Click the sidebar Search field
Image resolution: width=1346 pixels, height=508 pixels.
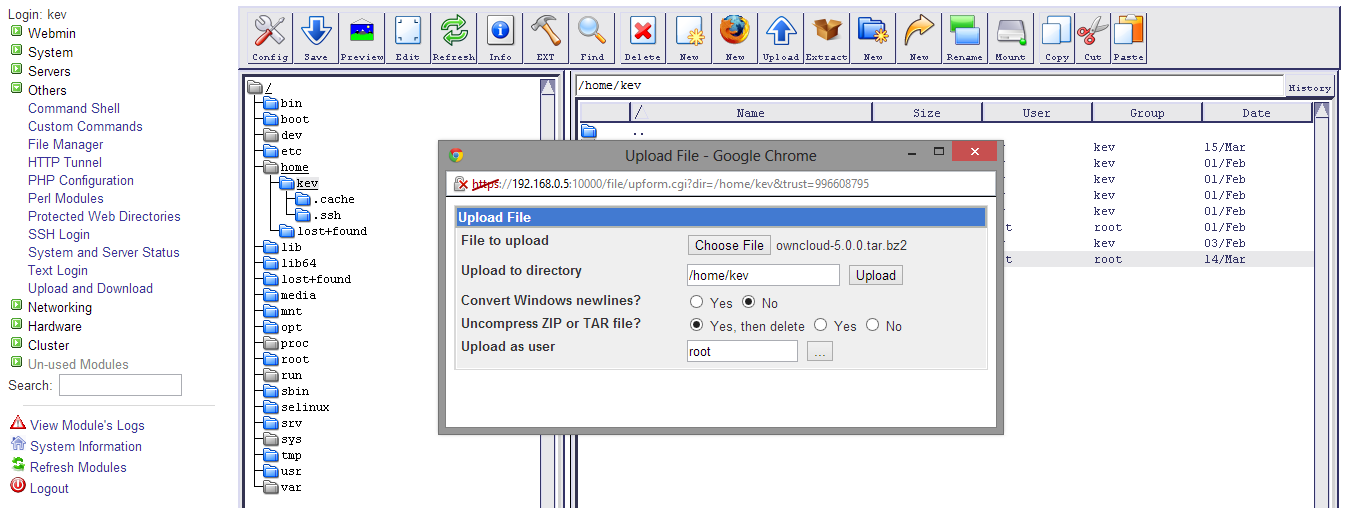(120, 385)
